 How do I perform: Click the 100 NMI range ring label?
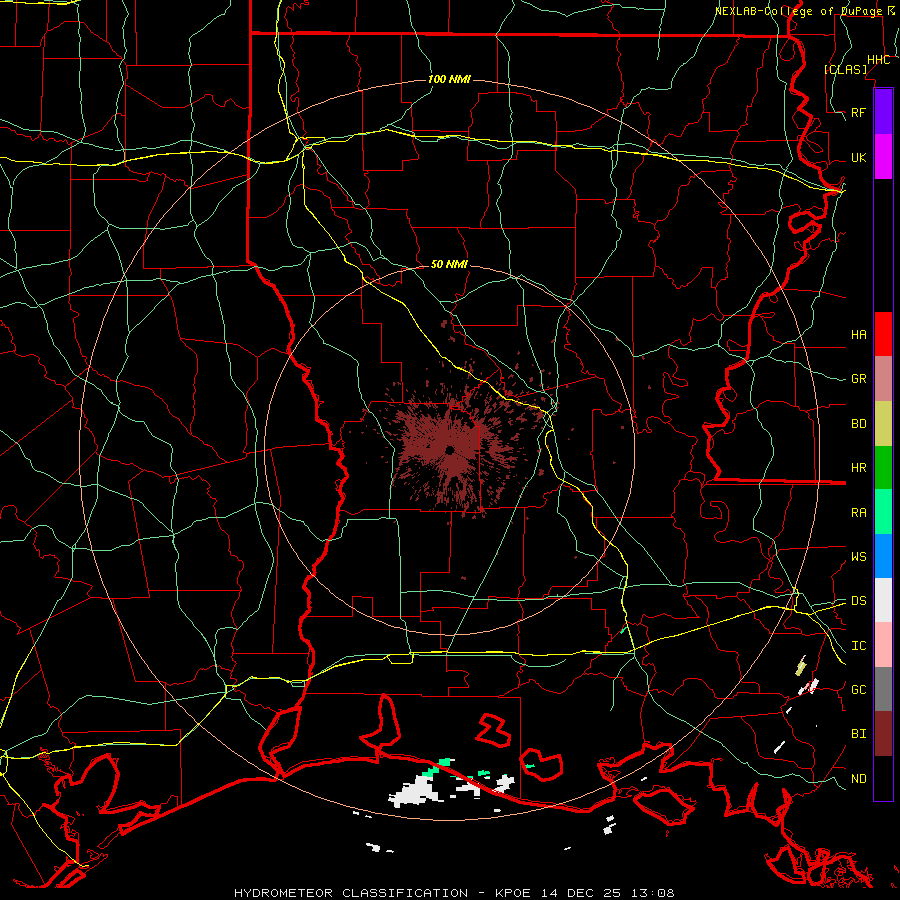449,79
